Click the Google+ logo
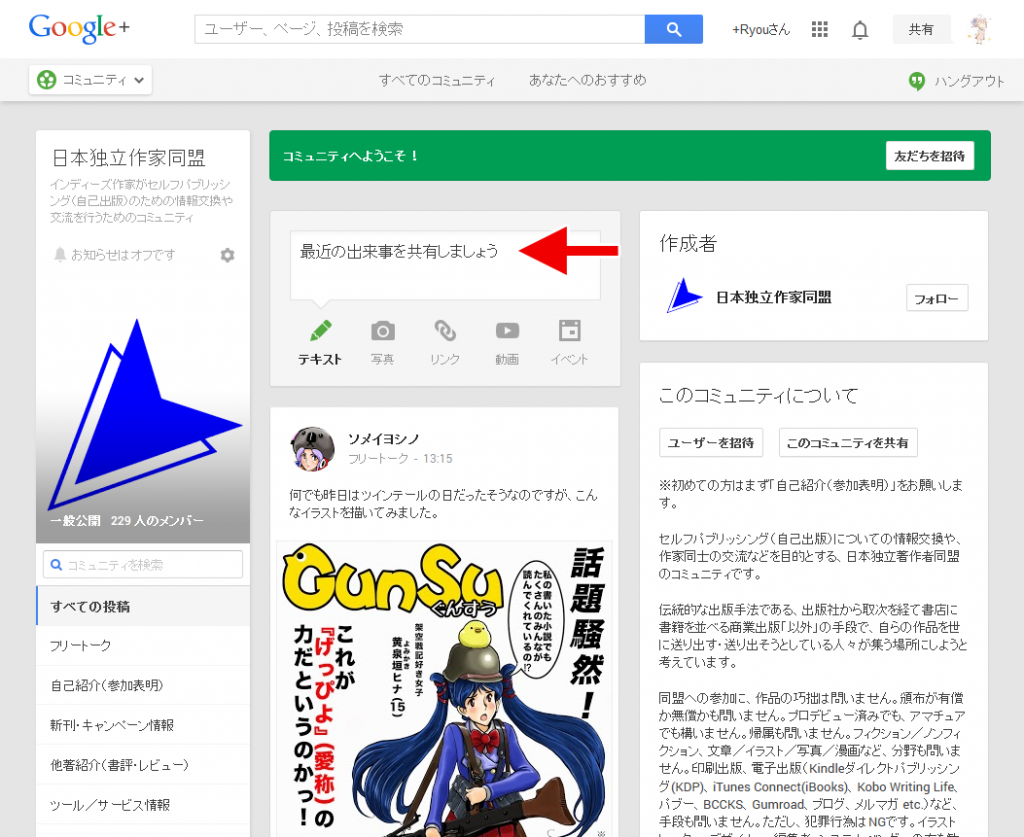Screen dimensions: 1024x837 click(x=79, y=28)
